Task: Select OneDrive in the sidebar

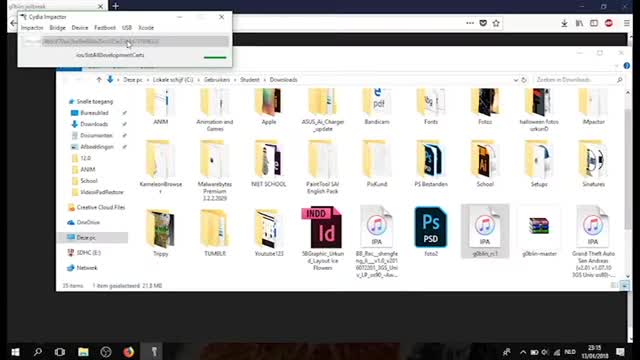Action: [x=88, y=222]
